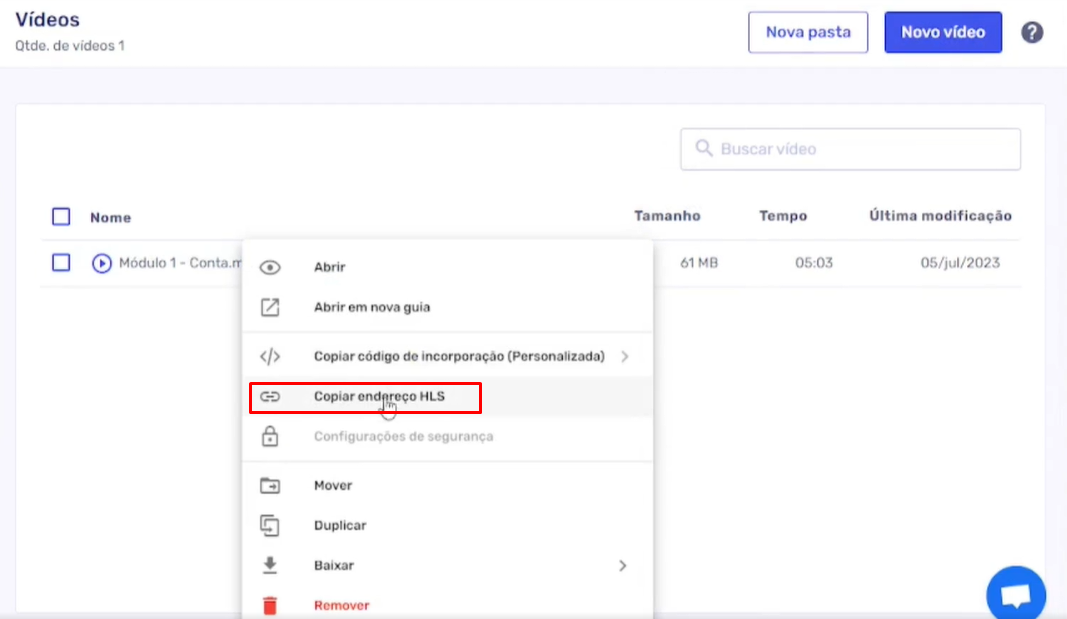Click the folder icon beside Mover
Viewport: 1067px width, 619px height.
pyautogui.click(x=270, y=486)
